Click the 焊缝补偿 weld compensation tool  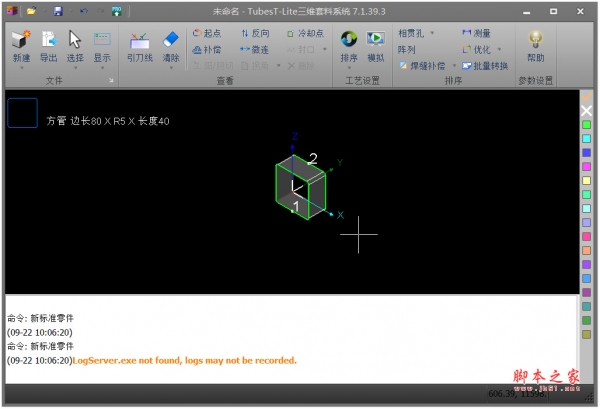tap(422, 66)
